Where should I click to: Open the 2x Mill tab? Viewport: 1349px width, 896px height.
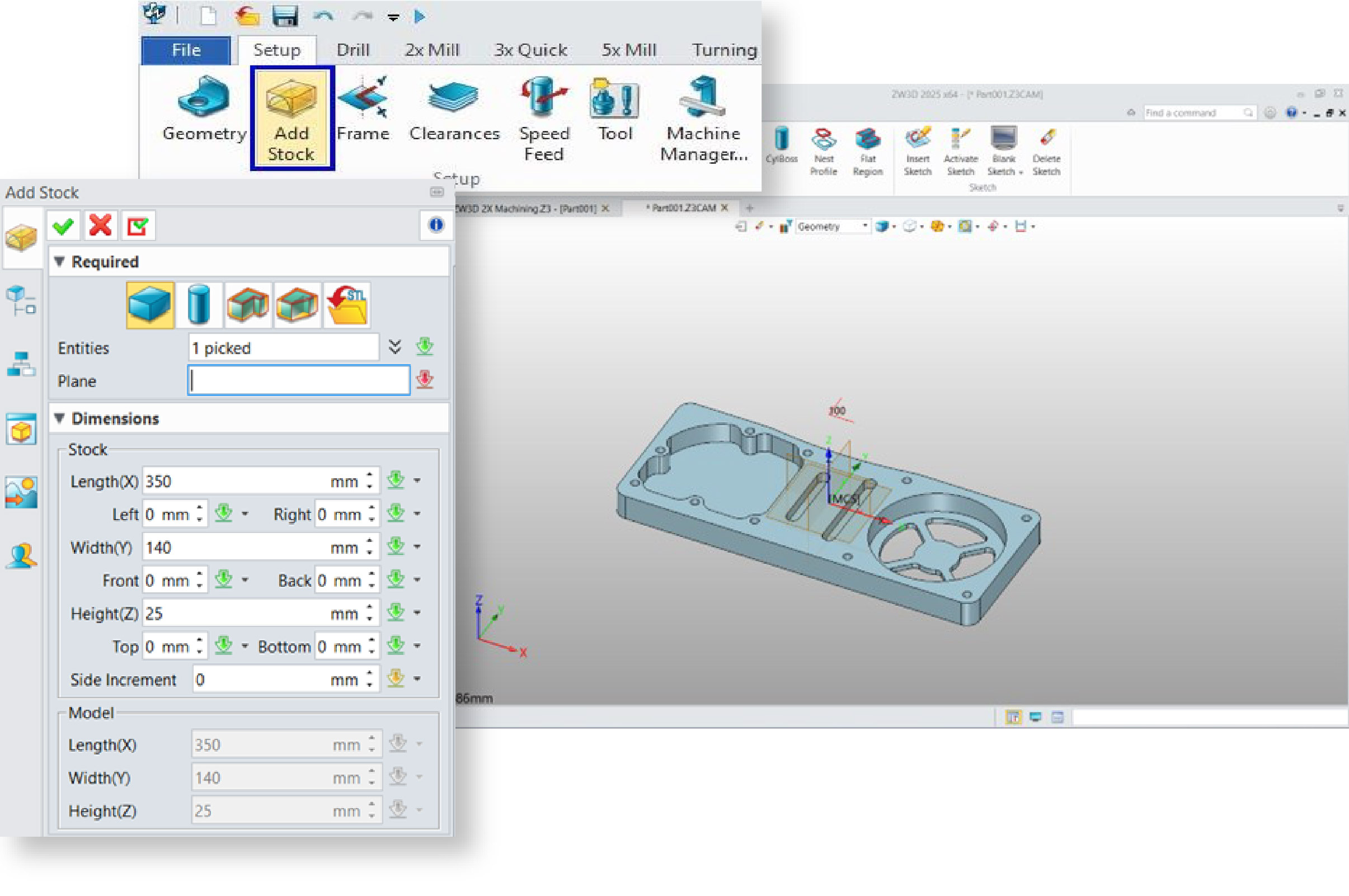pos(431,50)
